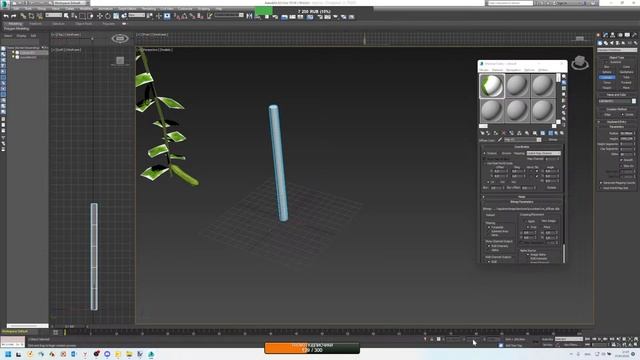Activate the Select and Rotate tool
640x360 pixels.
pyautogui.click(x=108, y=16)
